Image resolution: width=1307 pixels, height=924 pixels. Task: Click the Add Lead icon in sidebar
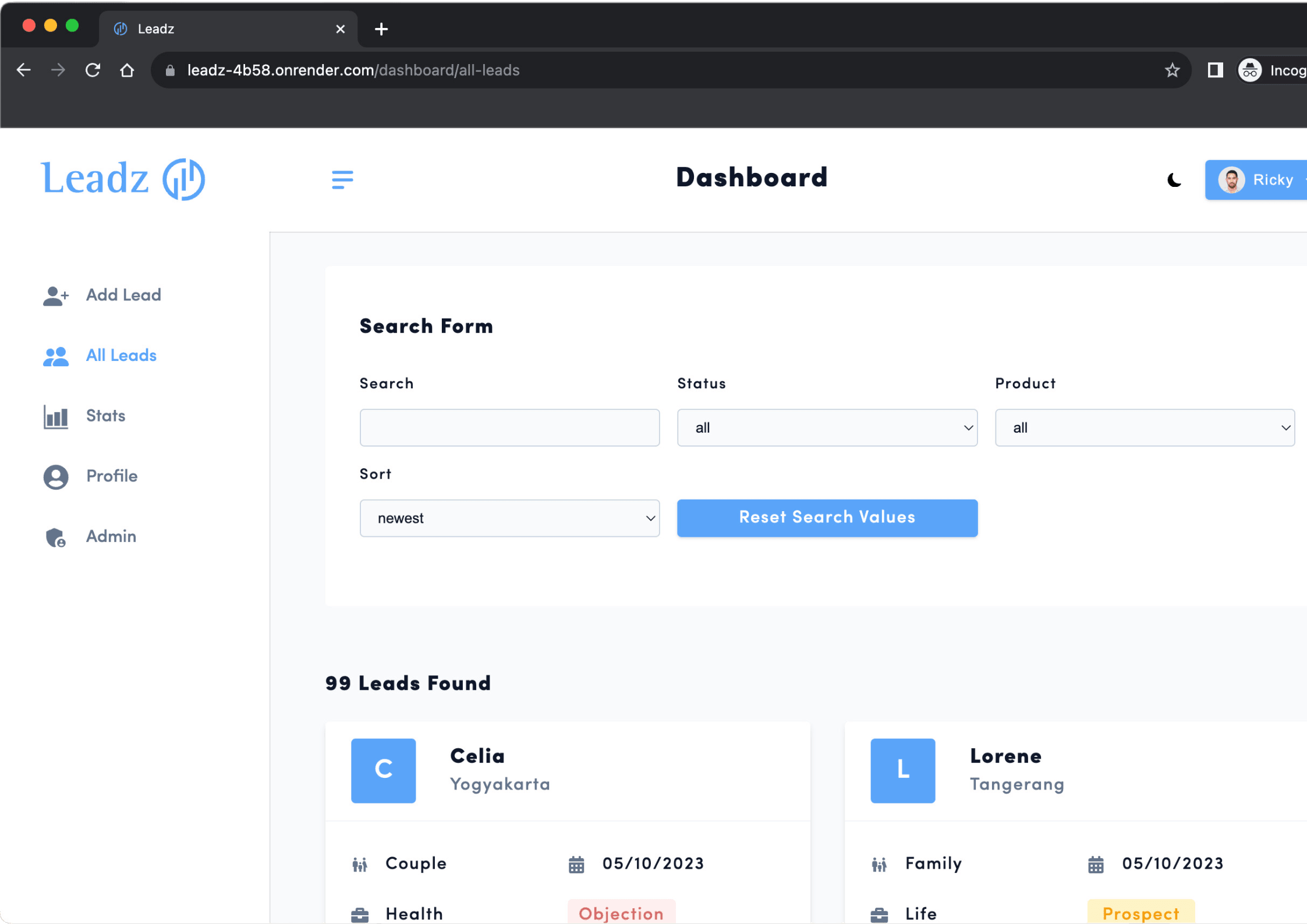[x=54, y=293]
